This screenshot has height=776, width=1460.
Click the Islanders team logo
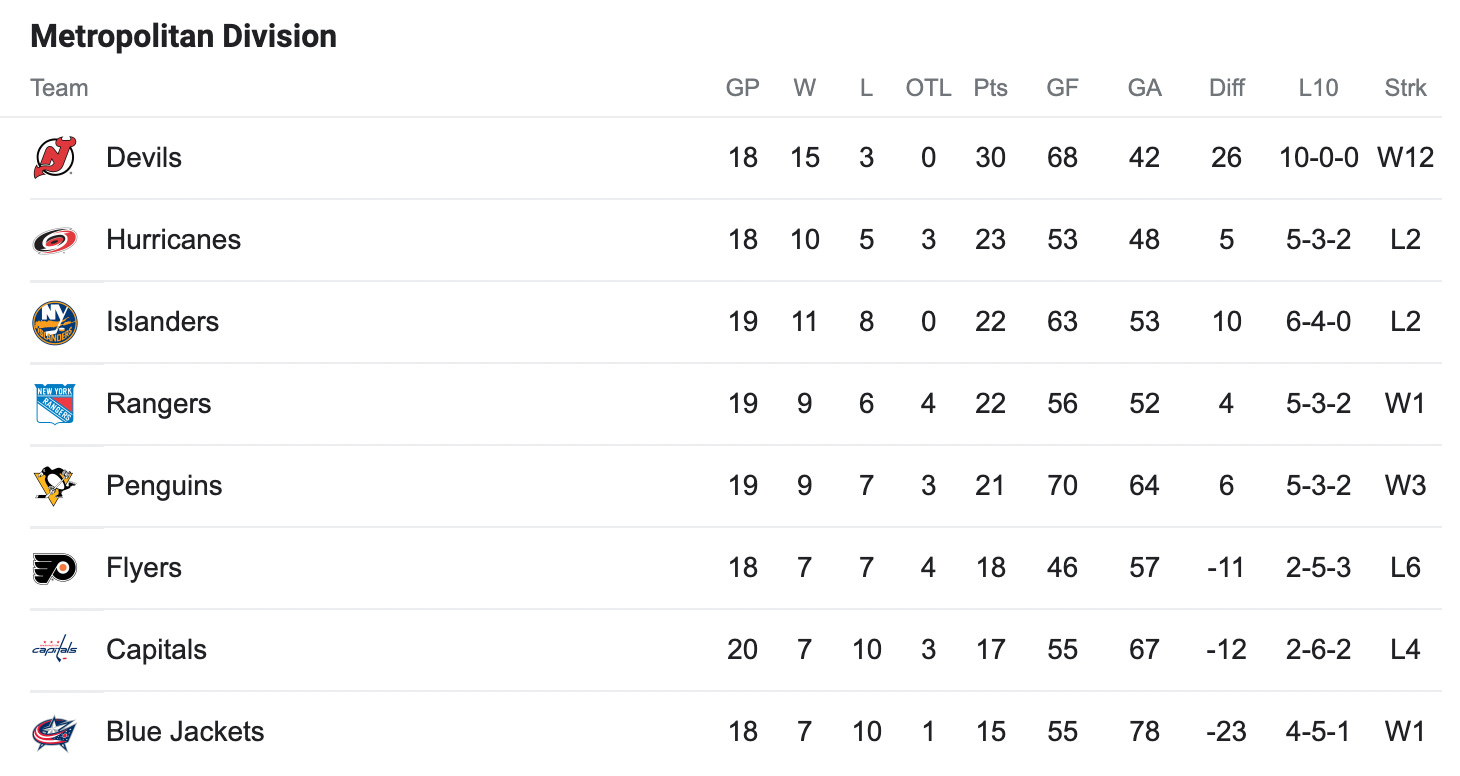(x=54, y=322)
